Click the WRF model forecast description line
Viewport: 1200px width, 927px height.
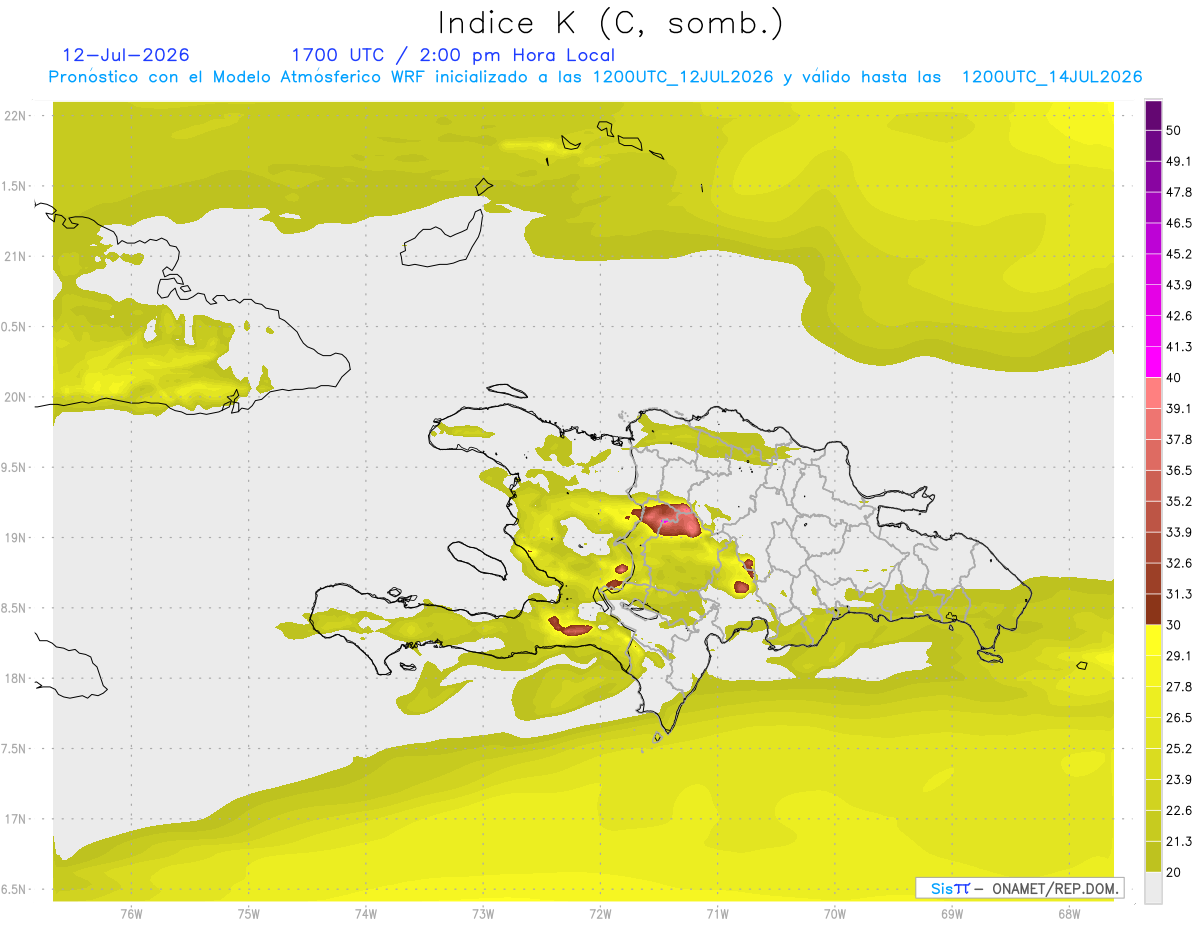(x=595, y=77)
